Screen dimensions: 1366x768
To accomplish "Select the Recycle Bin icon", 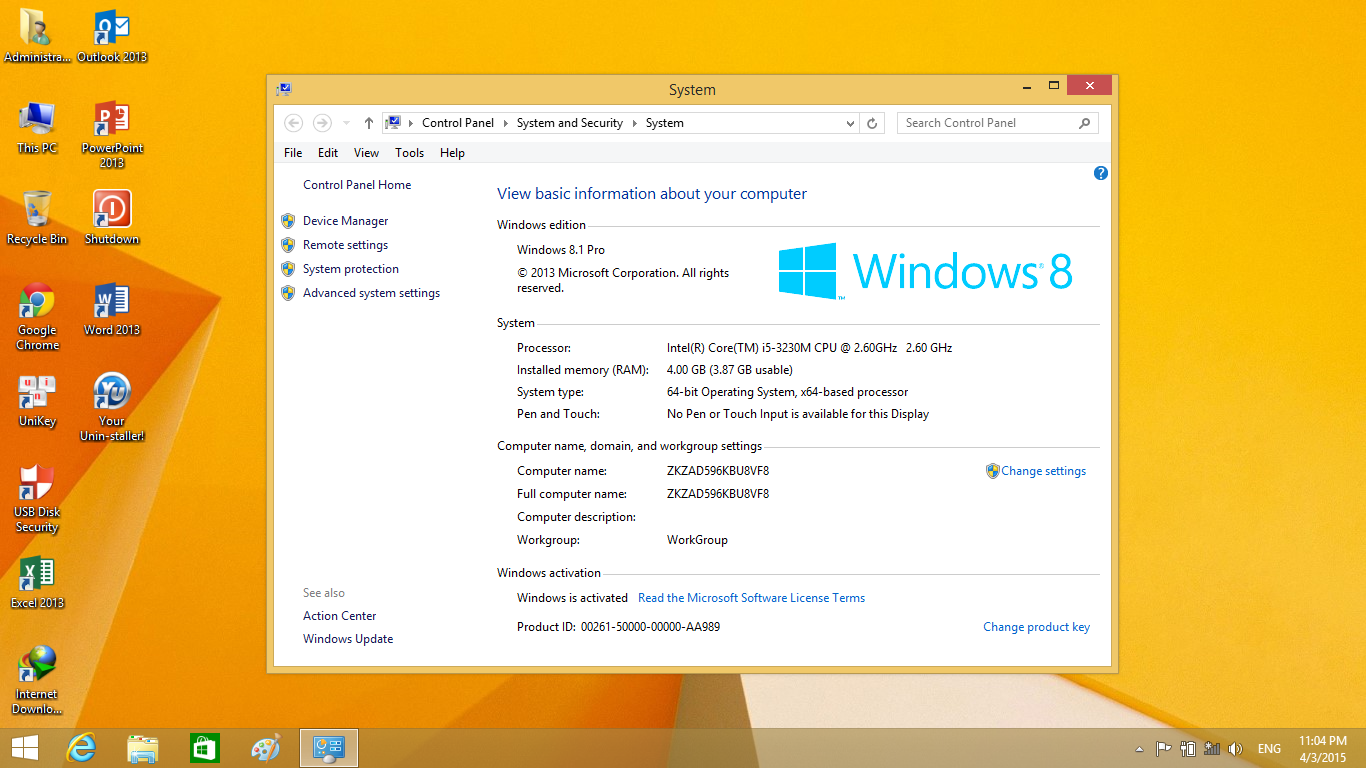I will click(37, 218).
